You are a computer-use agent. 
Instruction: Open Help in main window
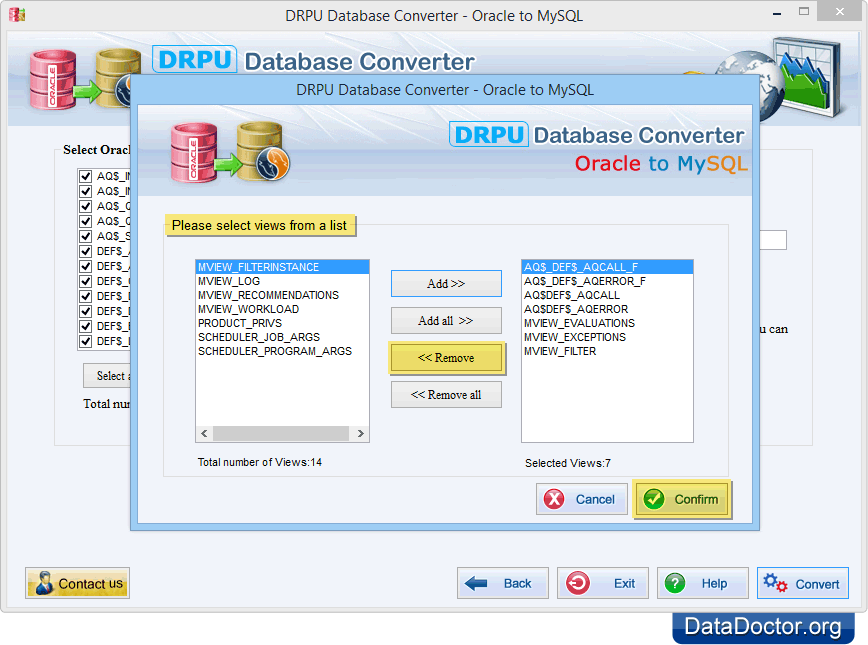(x=702, y=583)
